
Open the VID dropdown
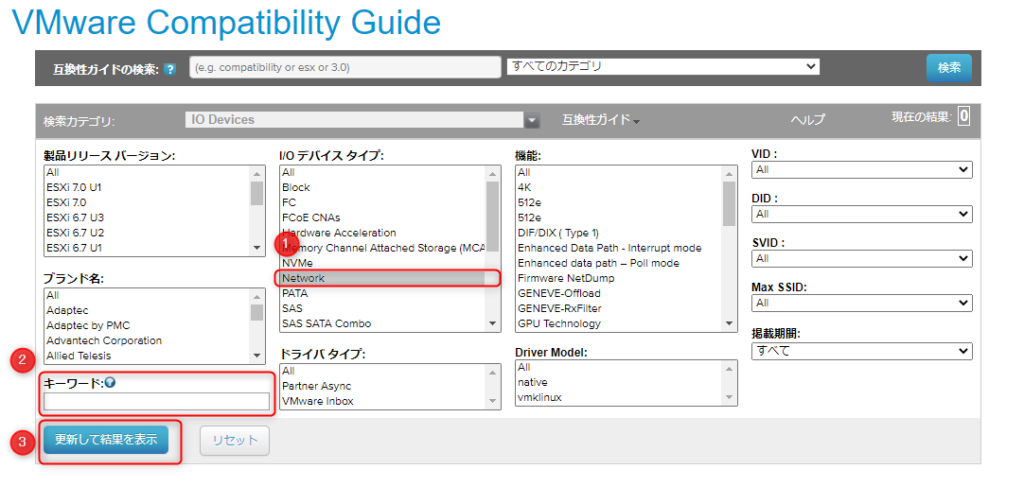click(x=862, y=170)
